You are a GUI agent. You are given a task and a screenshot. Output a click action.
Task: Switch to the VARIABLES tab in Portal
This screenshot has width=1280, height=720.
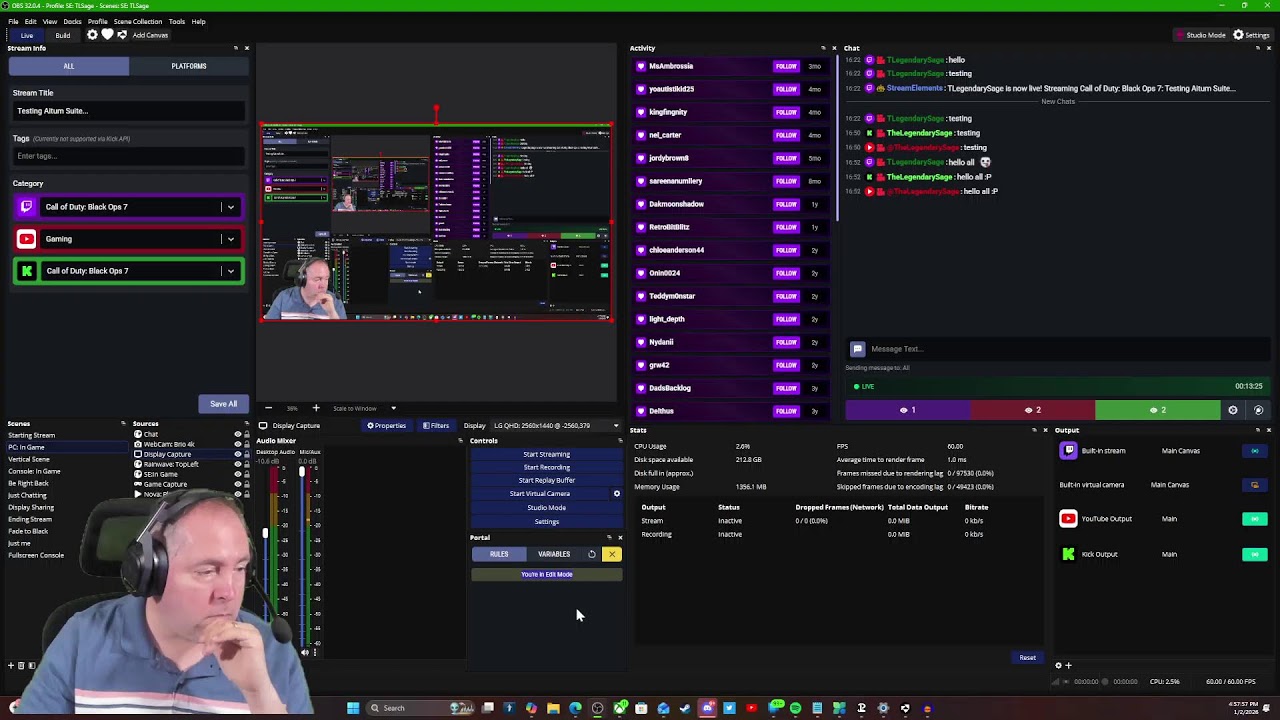click(554, 554)
